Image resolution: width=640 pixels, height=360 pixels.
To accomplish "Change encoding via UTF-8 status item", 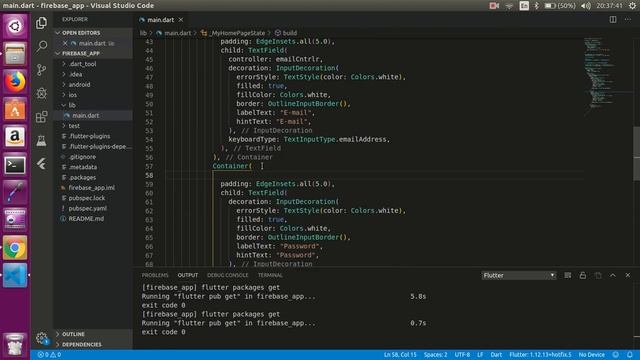I will (462, 355).
